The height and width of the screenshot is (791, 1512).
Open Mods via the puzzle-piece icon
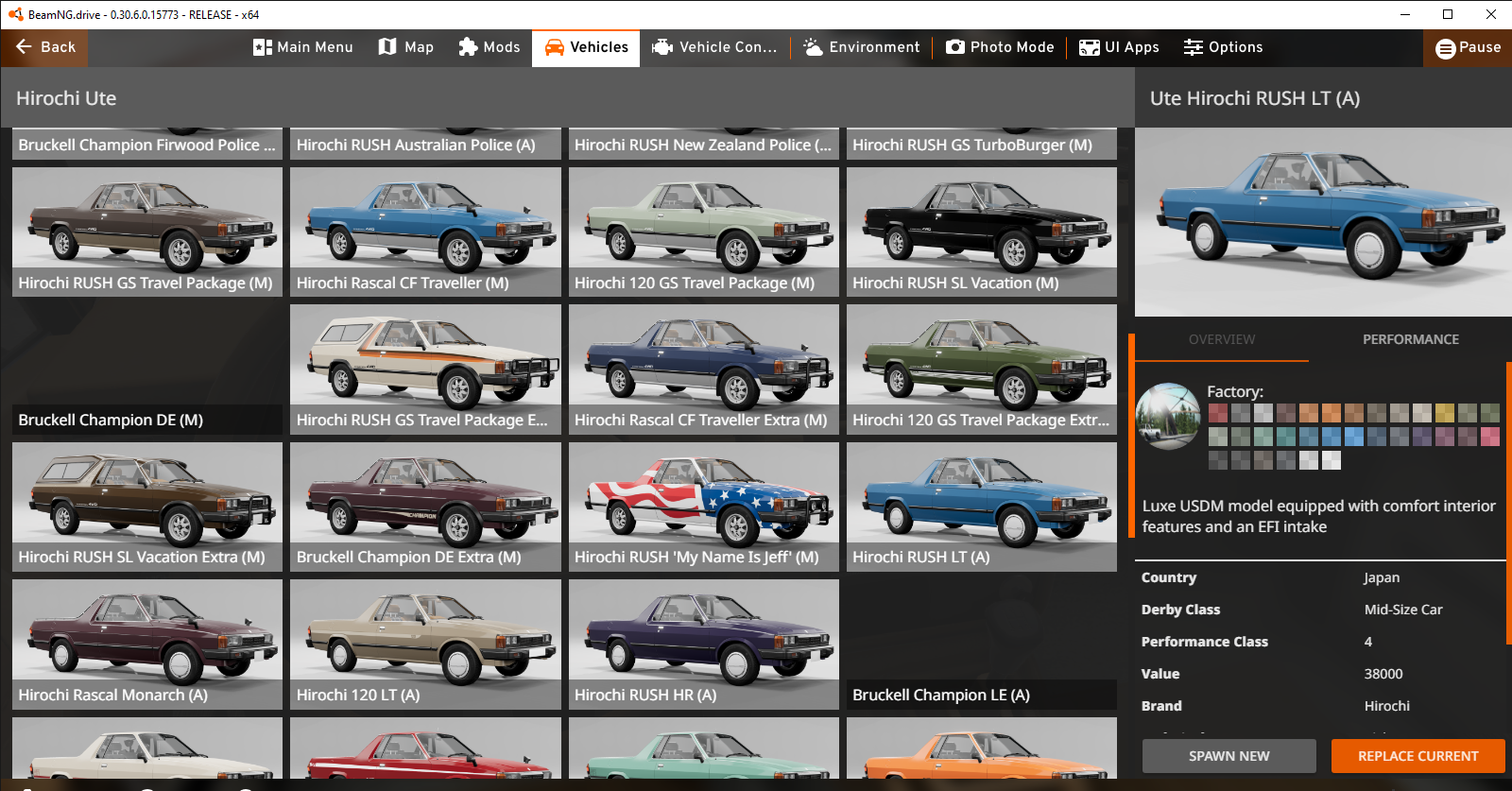pos(468,47)
